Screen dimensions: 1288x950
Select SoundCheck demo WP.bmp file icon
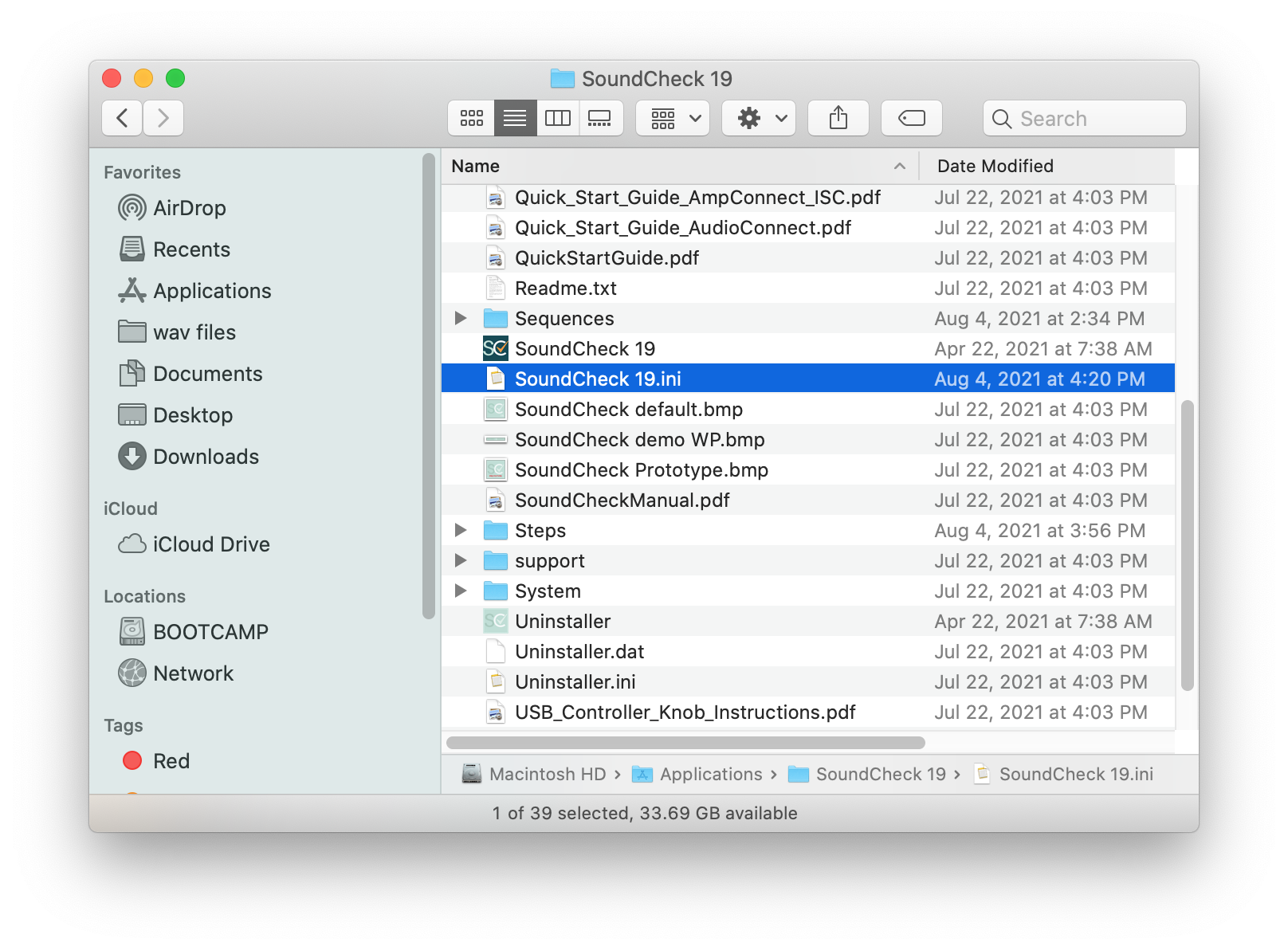click(496, 439)
